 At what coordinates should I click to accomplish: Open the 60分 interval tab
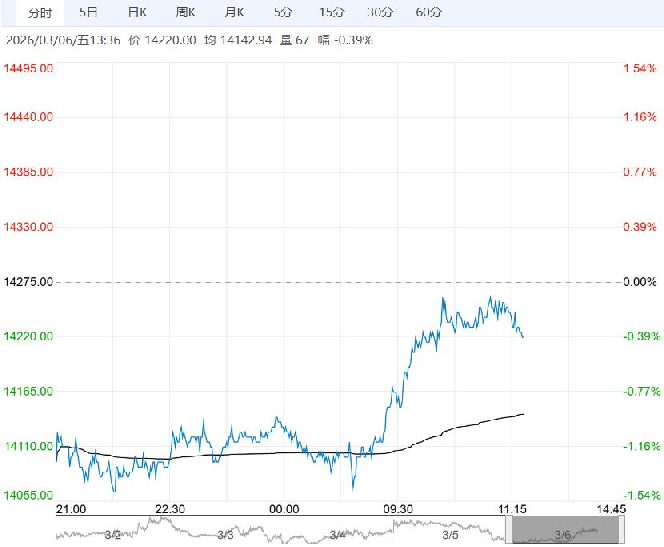click(427, 13)
